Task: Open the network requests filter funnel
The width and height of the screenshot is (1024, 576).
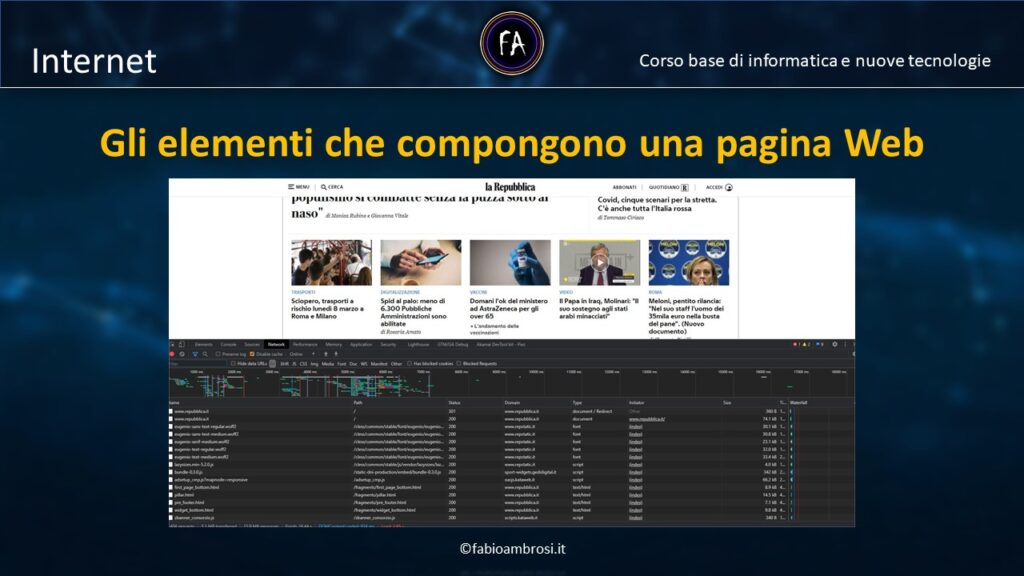Action: point(195,356)
